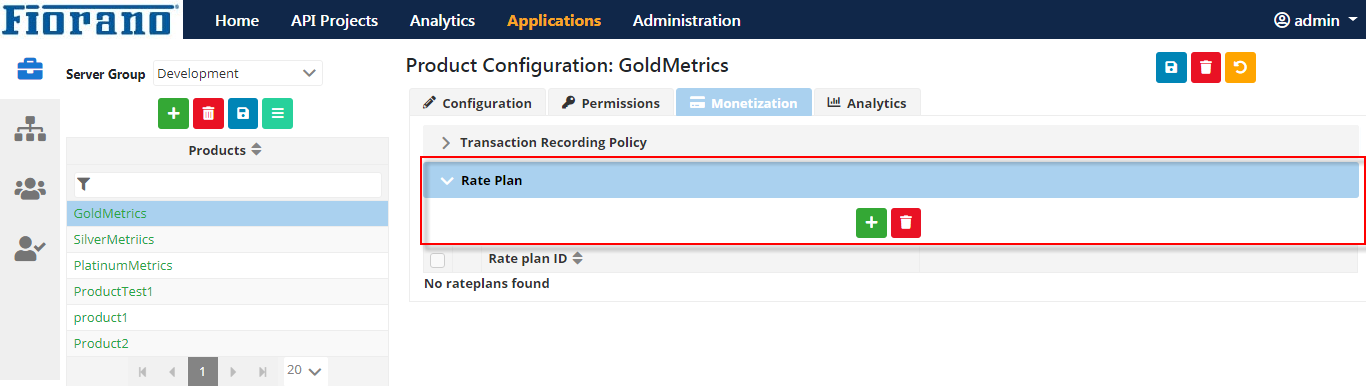The height and width of the screenshot is (386, 1366).
Task: Open the page size dropdown
Action: click(x=305, y=370)
